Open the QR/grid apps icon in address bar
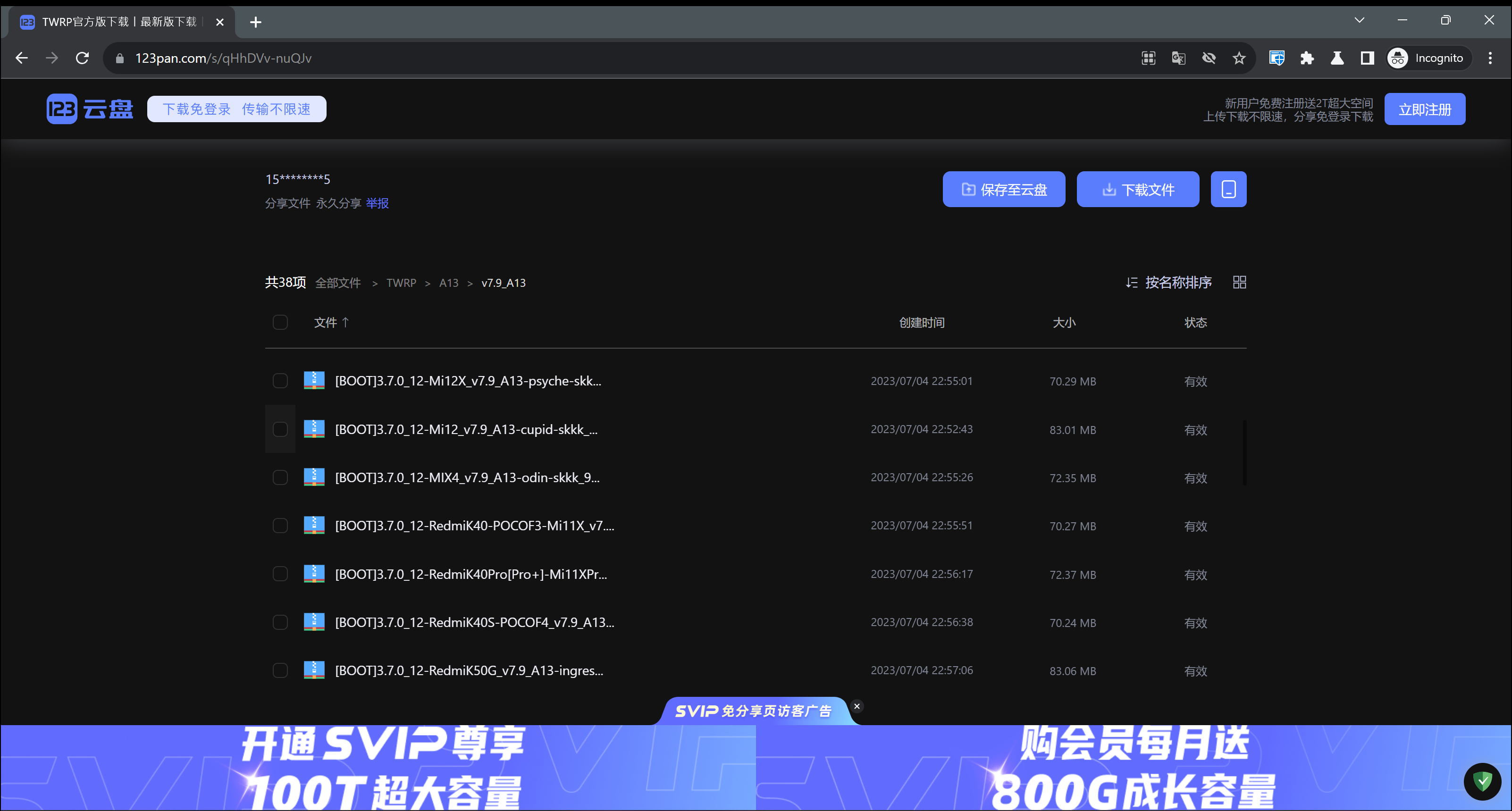The image size is (1512, 811). [x=1148, y=58]
